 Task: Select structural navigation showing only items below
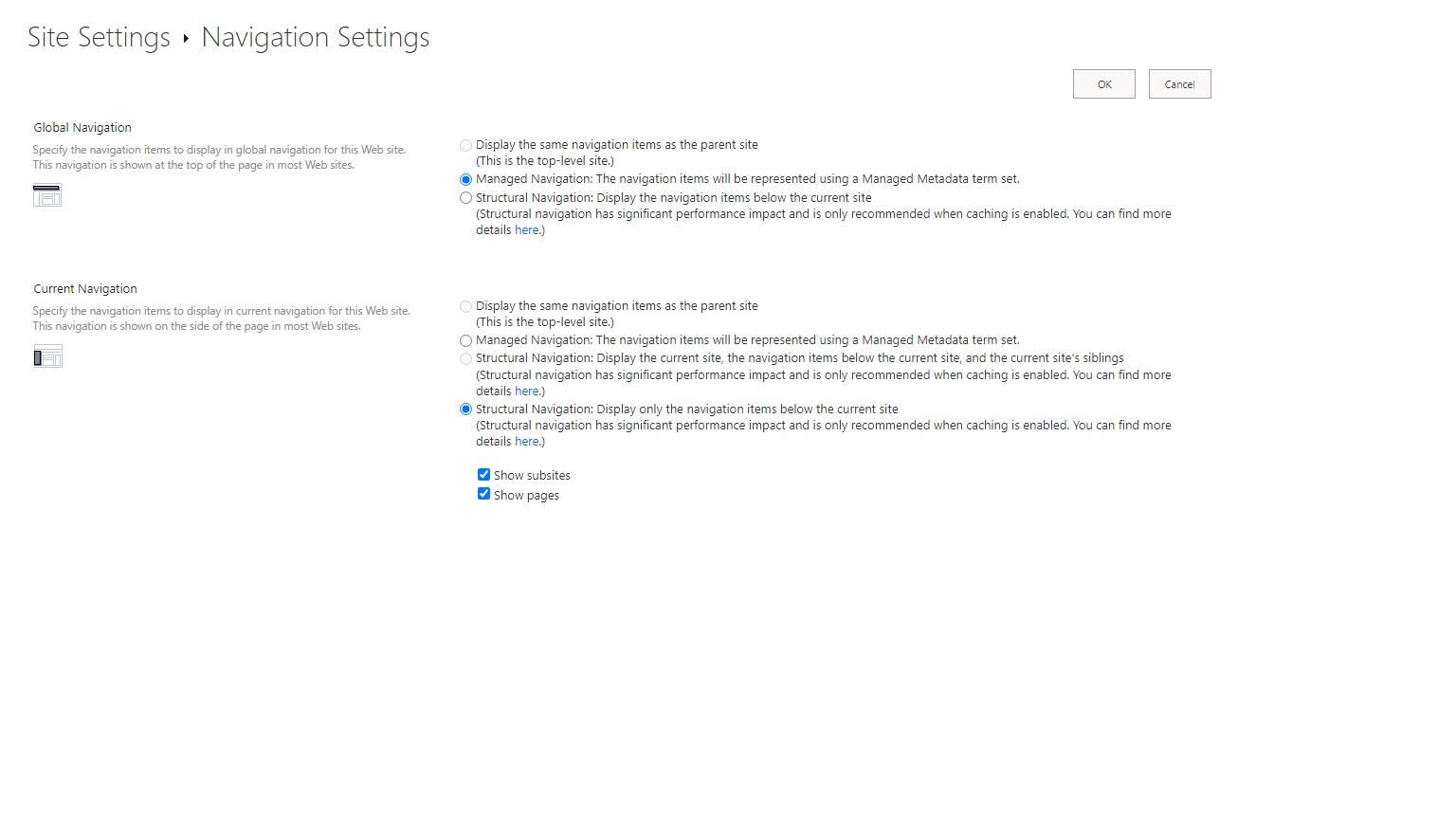pyautogui.click(x=465, y=409)
